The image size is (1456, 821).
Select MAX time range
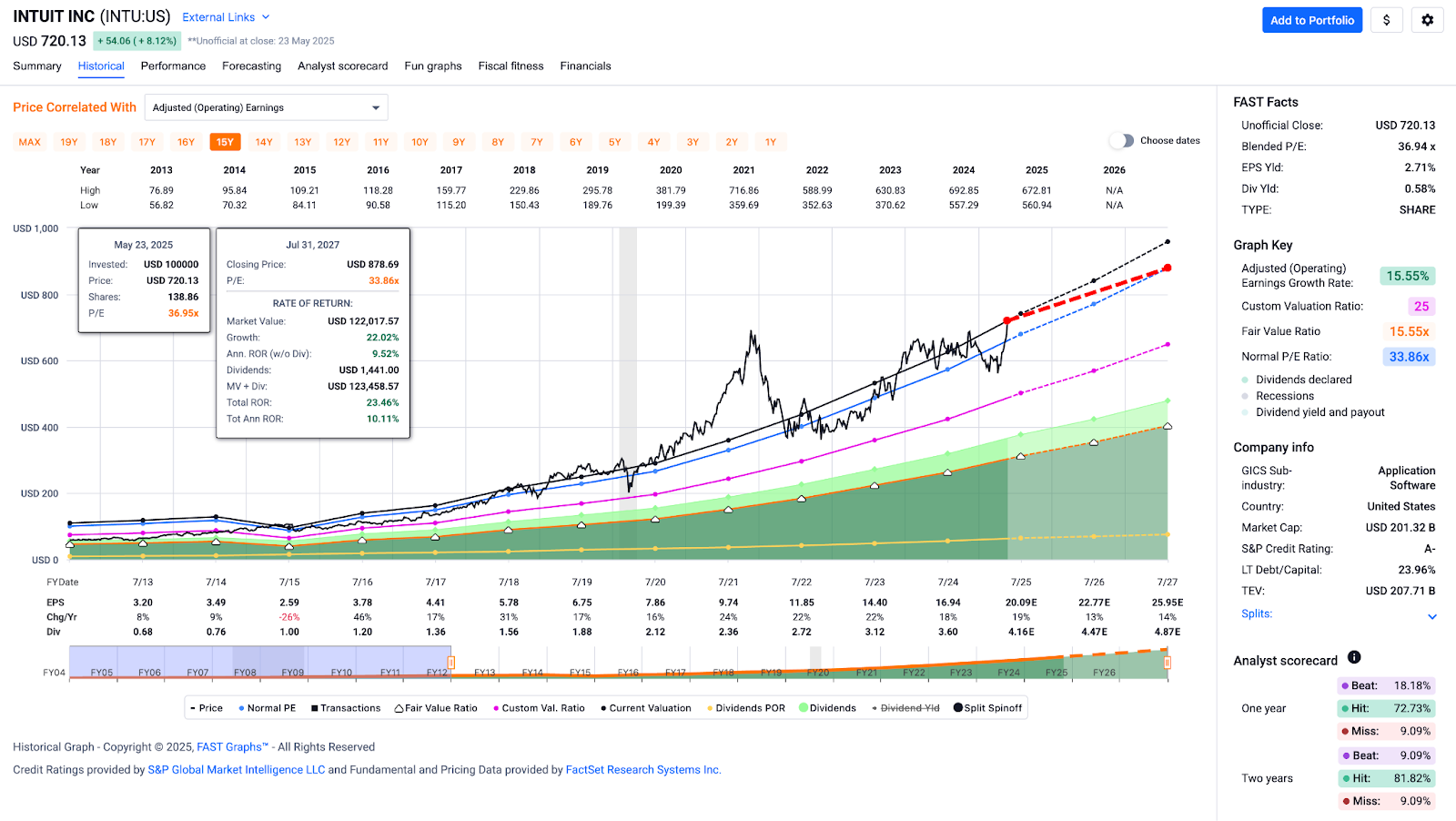(30, 142)
